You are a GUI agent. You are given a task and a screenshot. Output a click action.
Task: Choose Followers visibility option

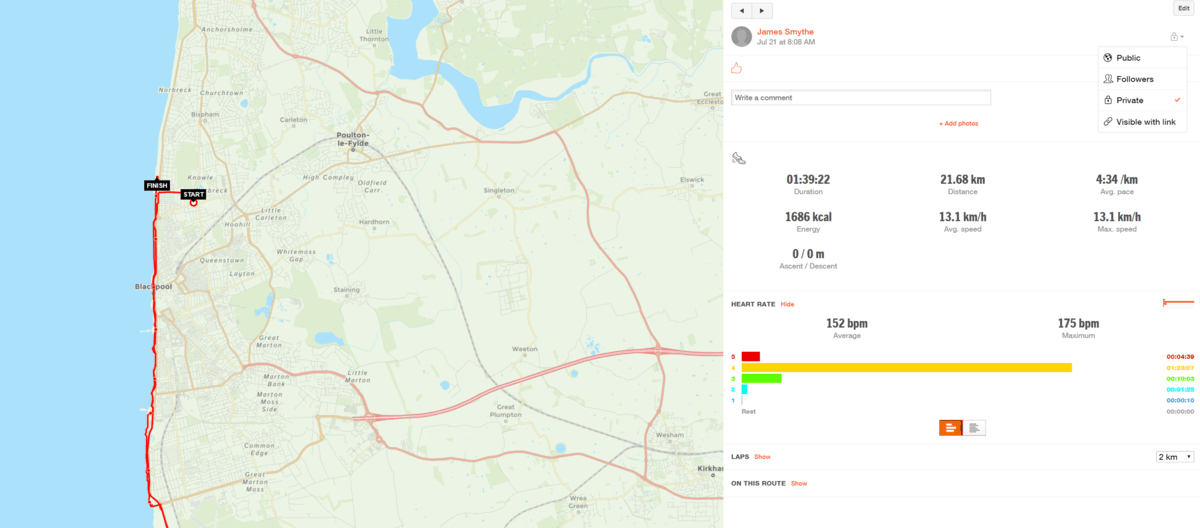1134,79
